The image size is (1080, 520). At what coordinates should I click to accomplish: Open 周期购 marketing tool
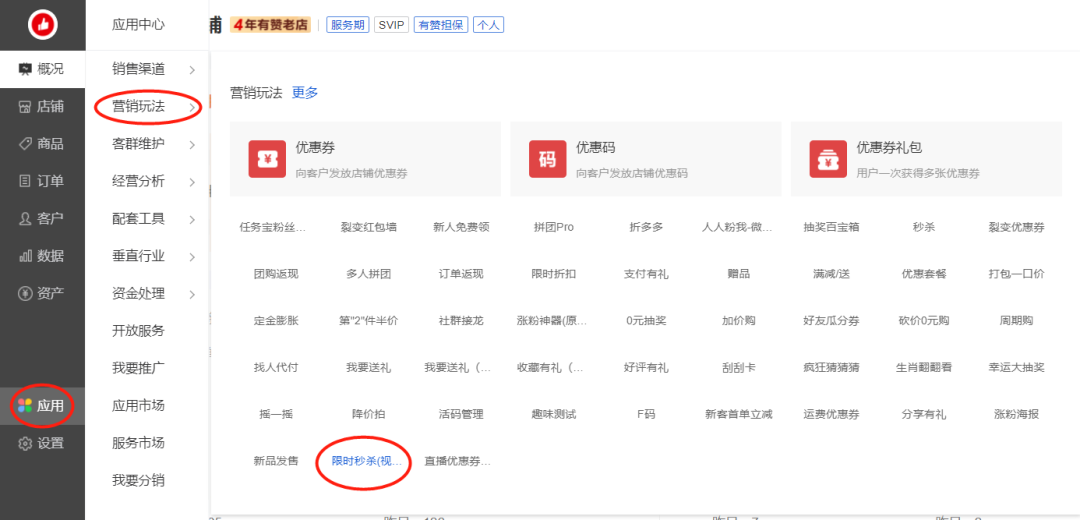(1017, 321)
